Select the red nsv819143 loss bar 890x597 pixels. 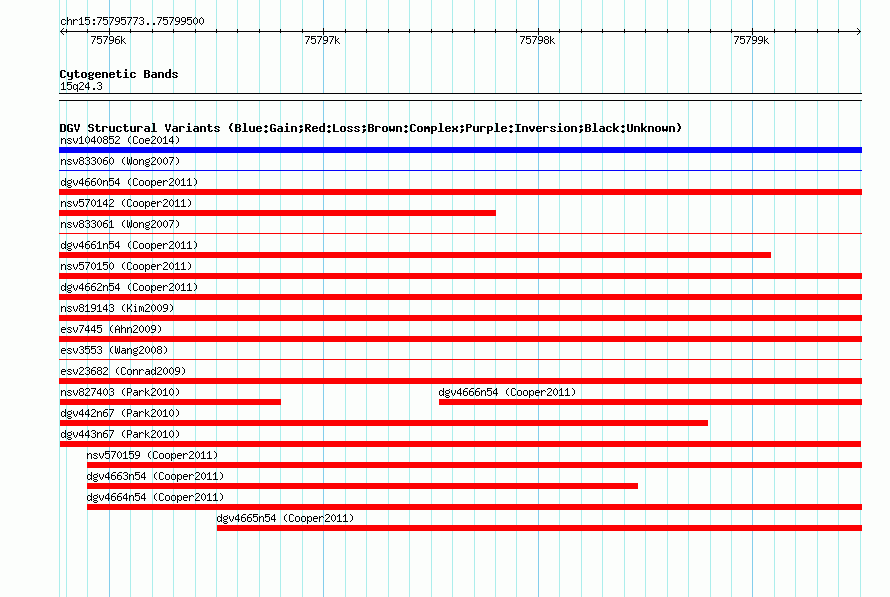(x=460, y=318)
